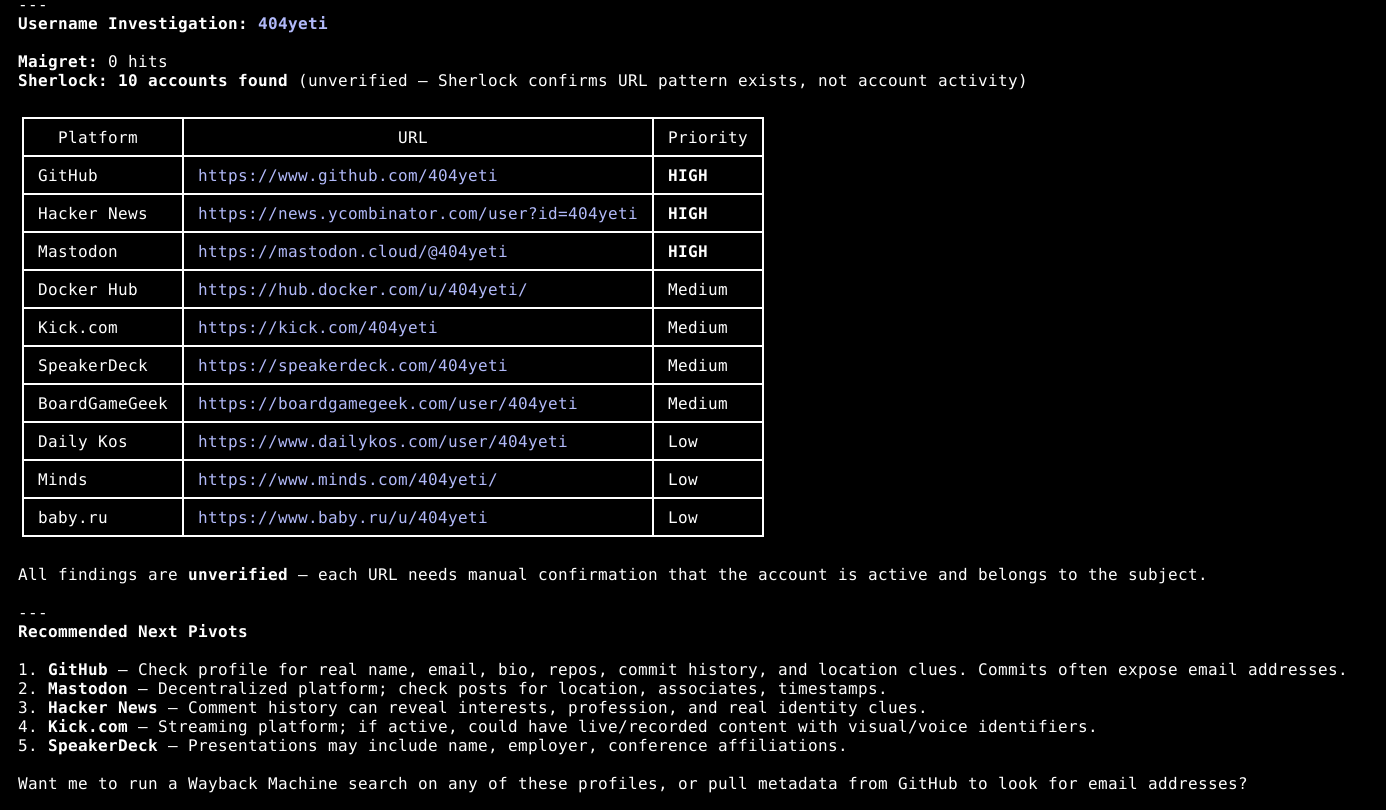This screenshot has width=1386, height=810.
Task: Open the kick.com/404yeti link
Action: coord(317,327)
